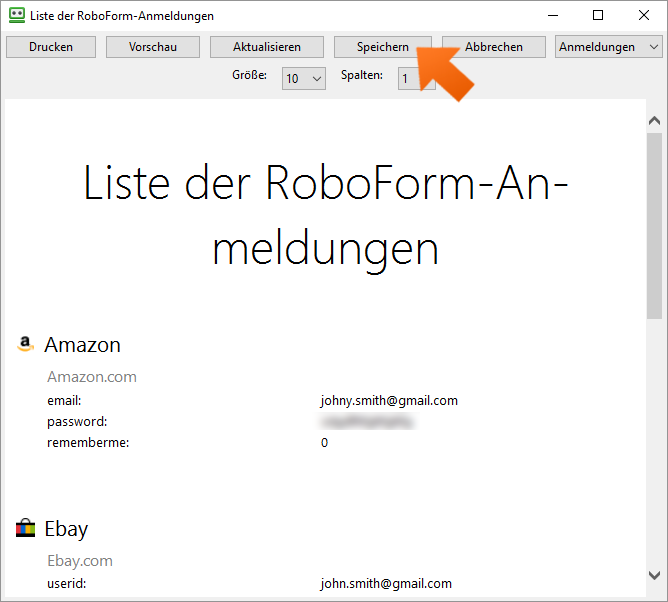Click the scrollbar up arrow
The height and width of the screenshot is (602, 668).
coord(654,121)
